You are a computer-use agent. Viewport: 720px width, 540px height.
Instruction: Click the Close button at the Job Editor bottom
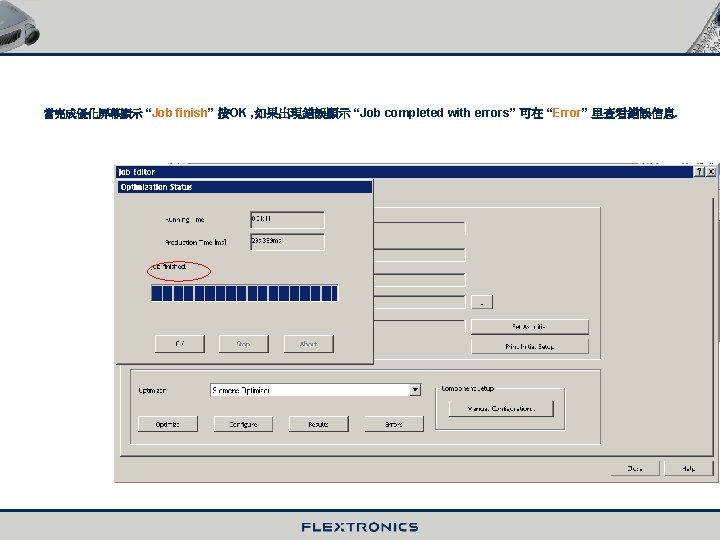(x=635, y=468)
